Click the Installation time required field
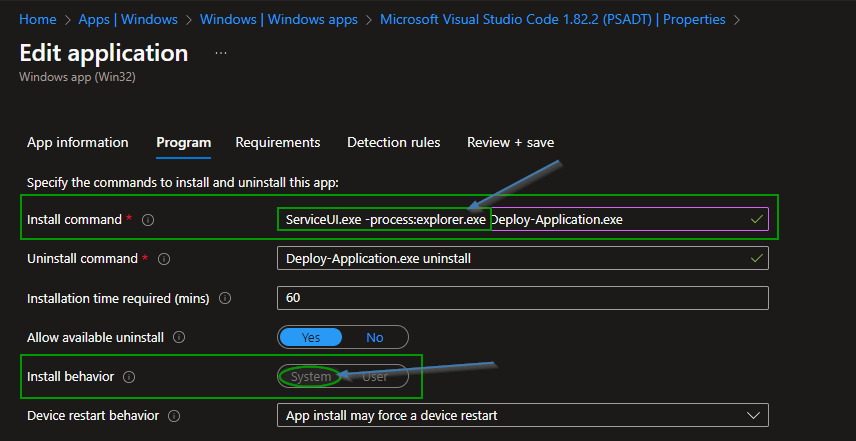856x441 pixels. pyautogui.click(x=522, y=298)
